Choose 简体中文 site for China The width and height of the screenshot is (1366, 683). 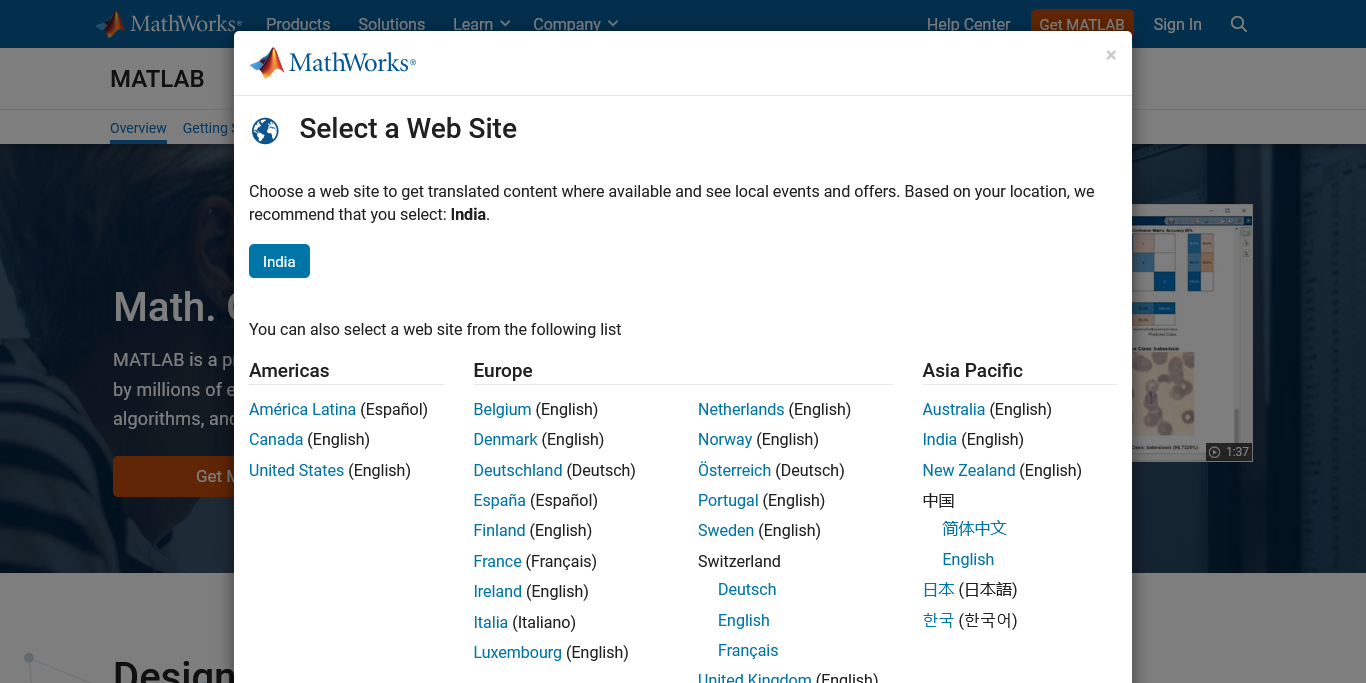click(974, 529)
